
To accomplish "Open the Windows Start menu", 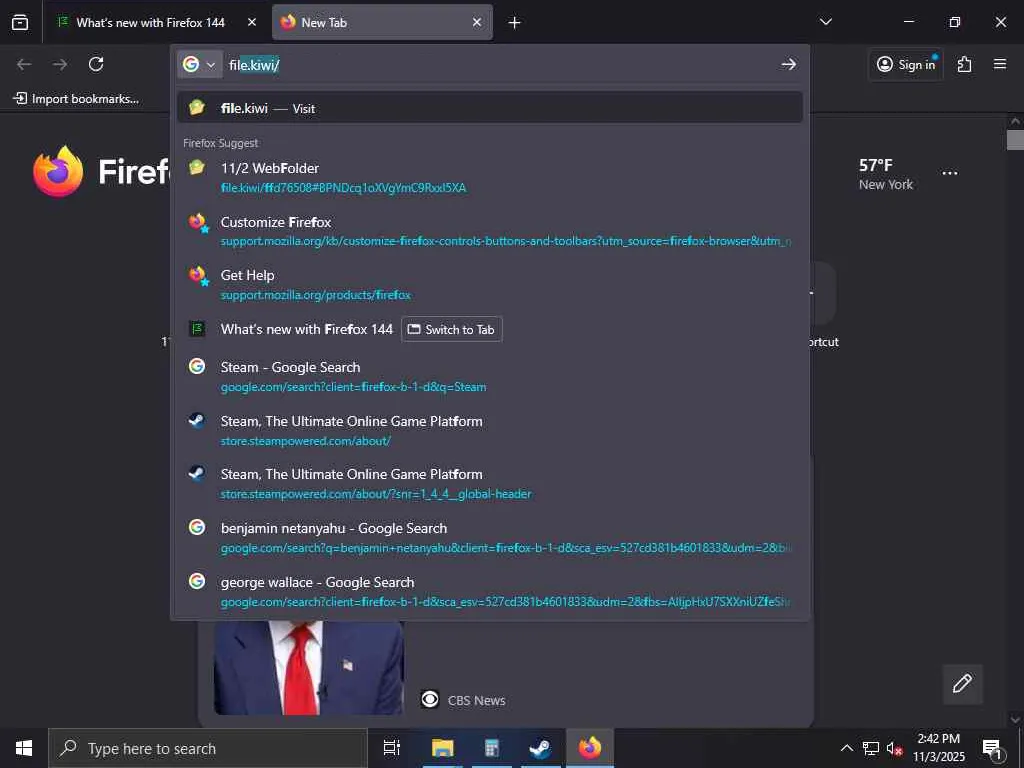I will 24,748.
